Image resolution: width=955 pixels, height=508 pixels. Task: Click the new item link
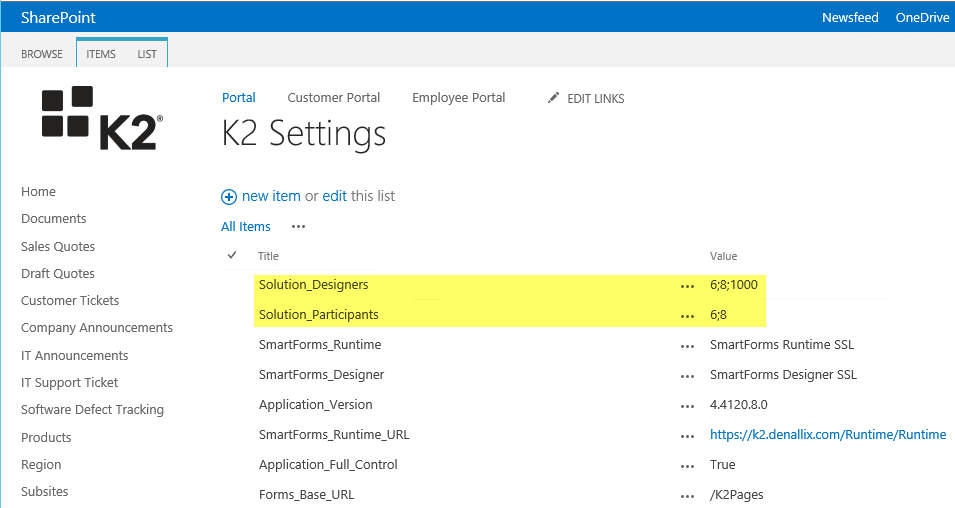[x=271, y=196]
